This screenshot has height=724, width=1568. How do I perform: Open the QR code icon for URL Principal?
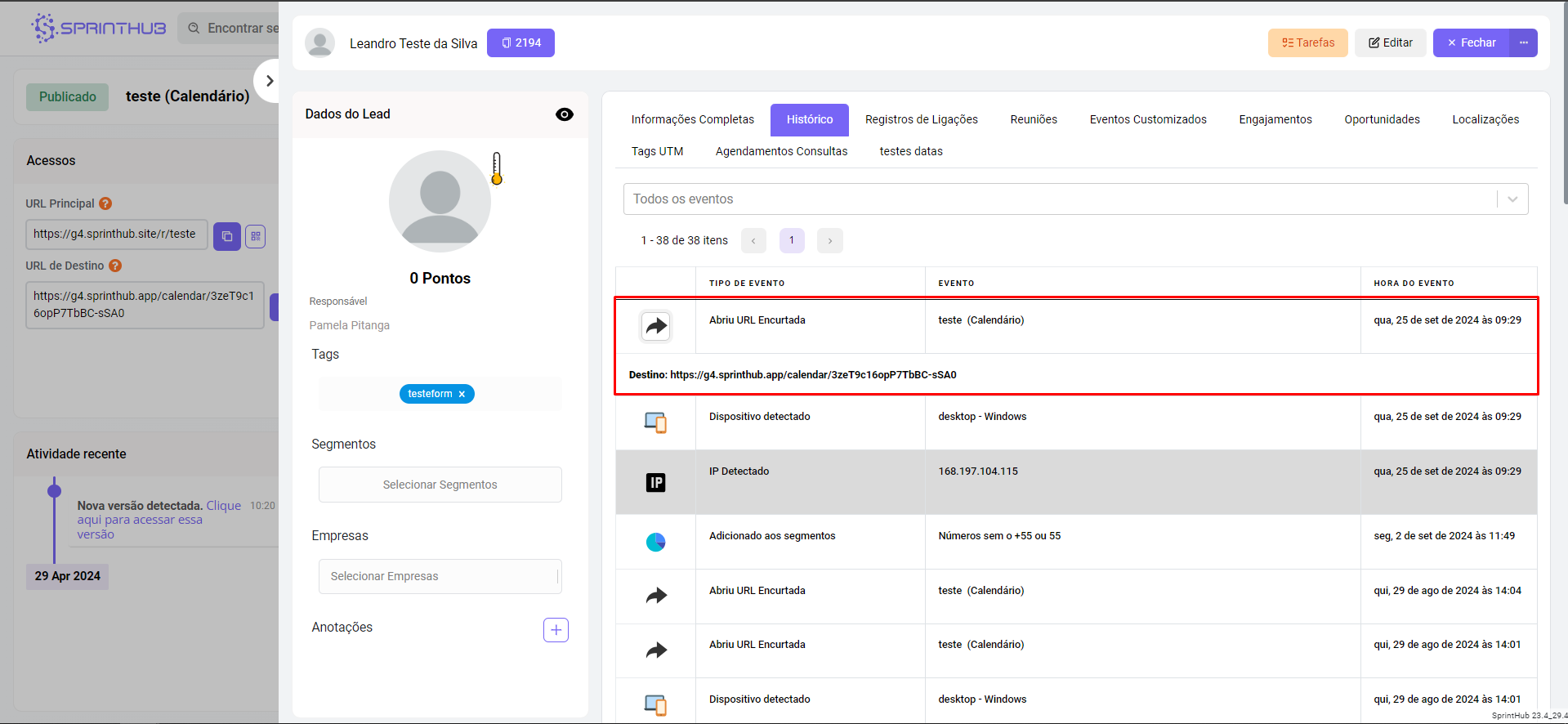click(x=256, y=236)
